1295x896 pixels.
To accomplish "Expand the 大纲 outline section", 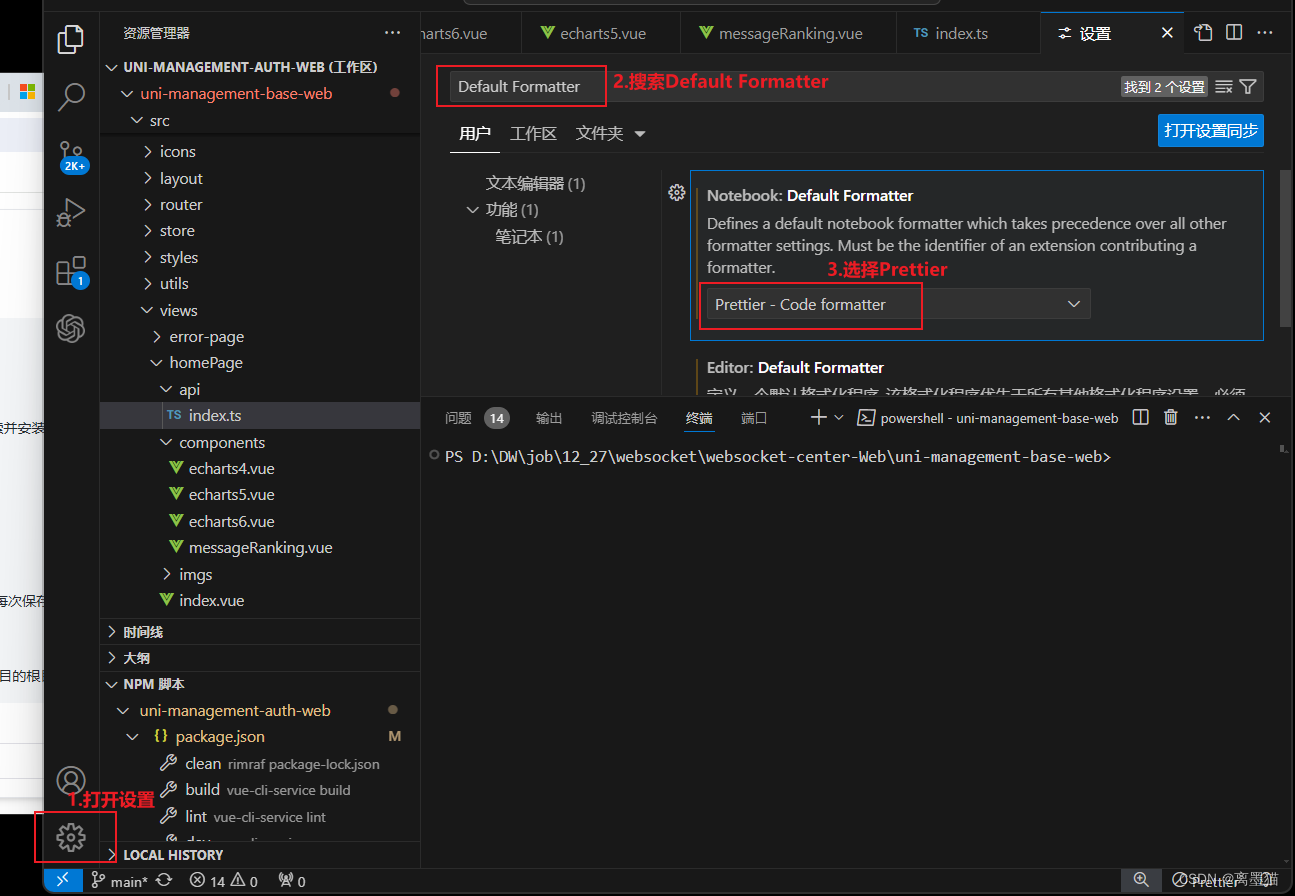I will [x=260, y=658].
